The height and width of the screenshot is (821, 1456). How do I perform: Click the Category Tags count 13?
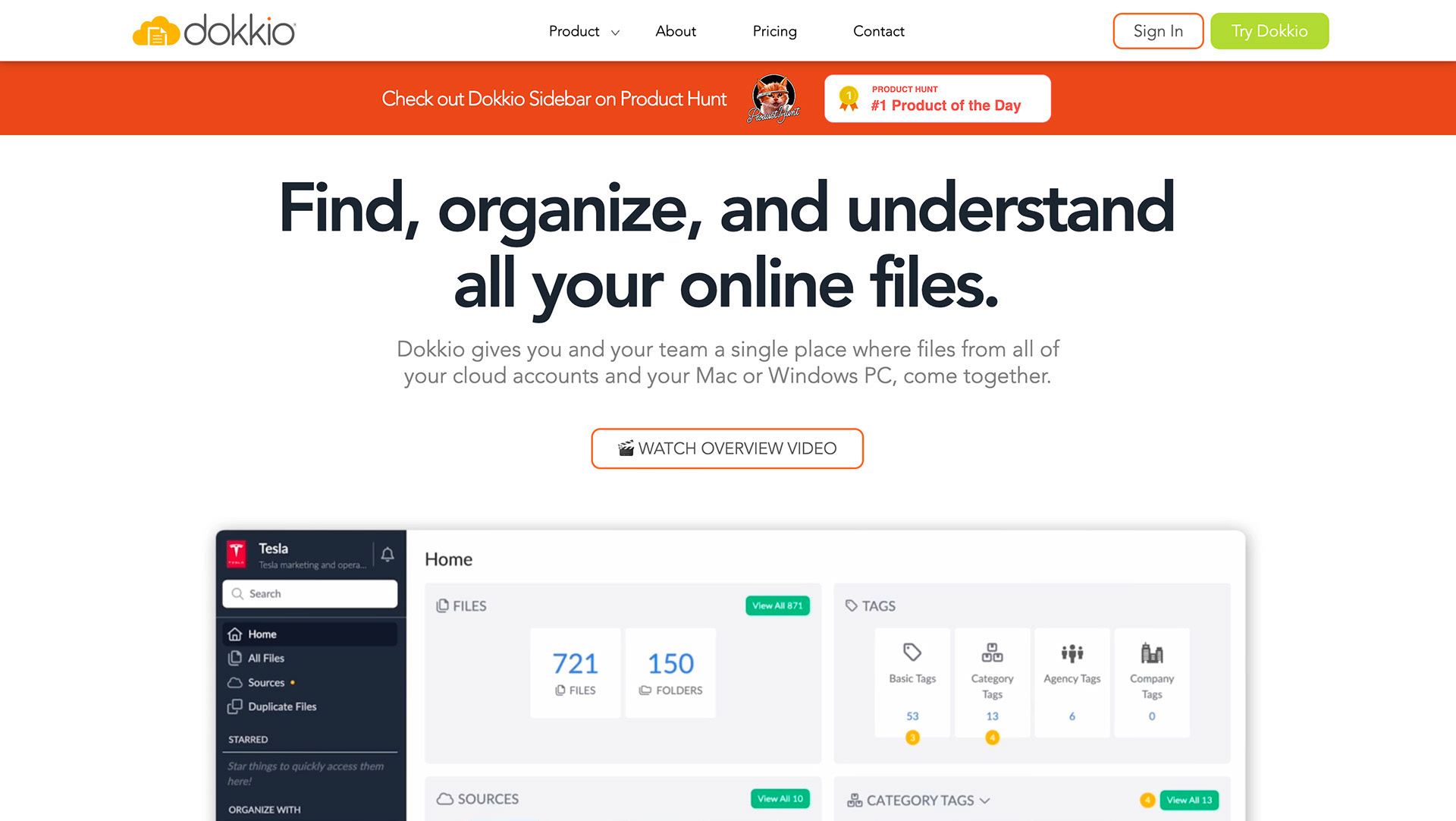point(992,716)
